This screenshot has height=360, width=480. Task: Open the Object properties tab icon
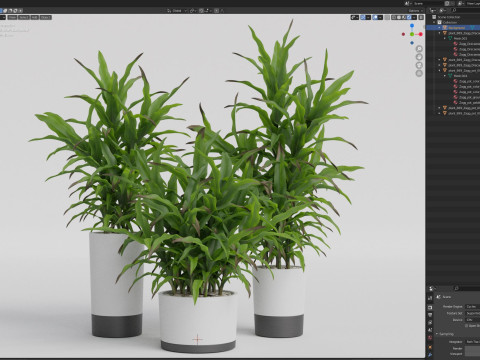point(430,348)
